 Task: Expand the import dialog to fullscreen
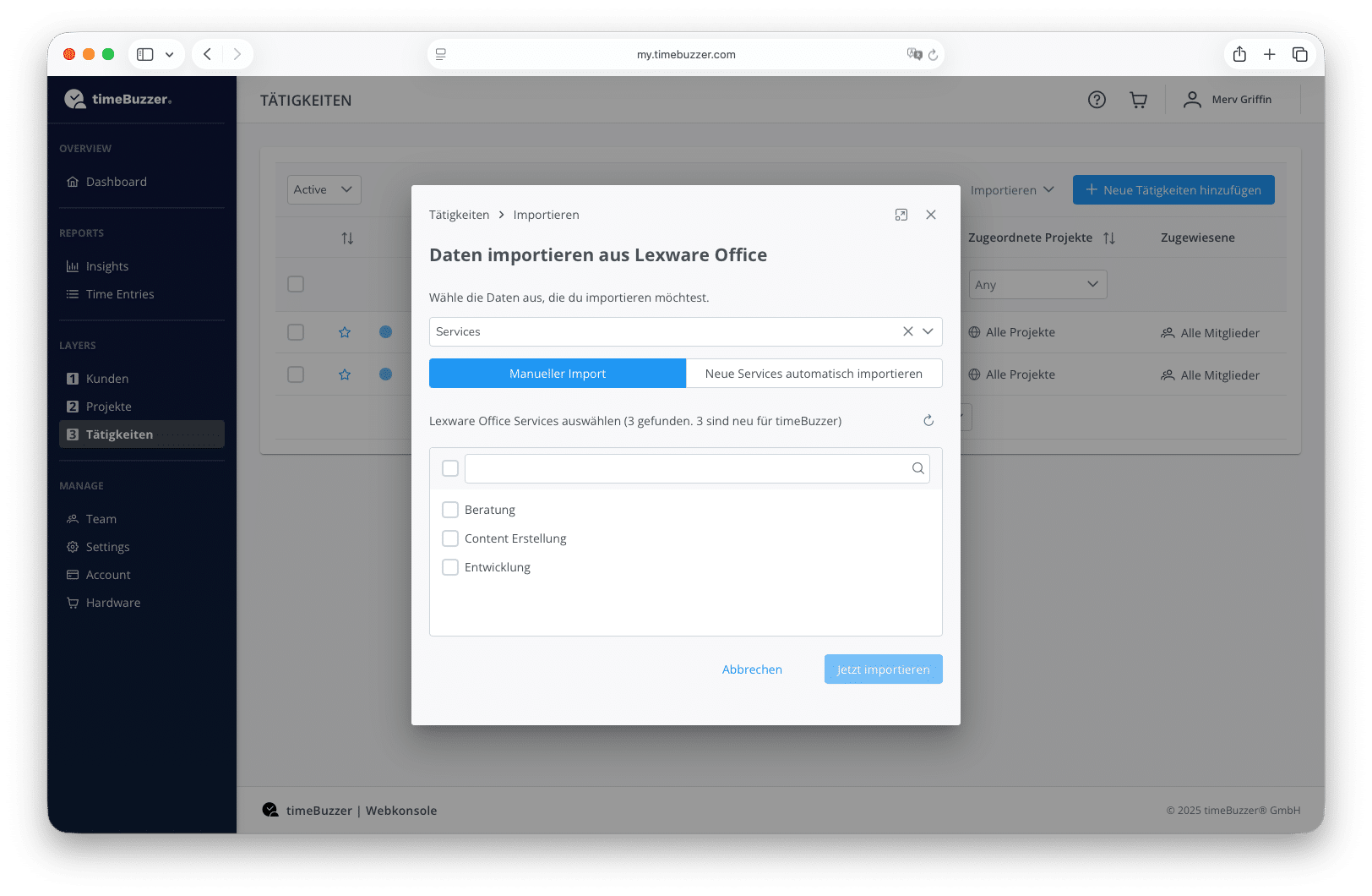click(901, 215)
